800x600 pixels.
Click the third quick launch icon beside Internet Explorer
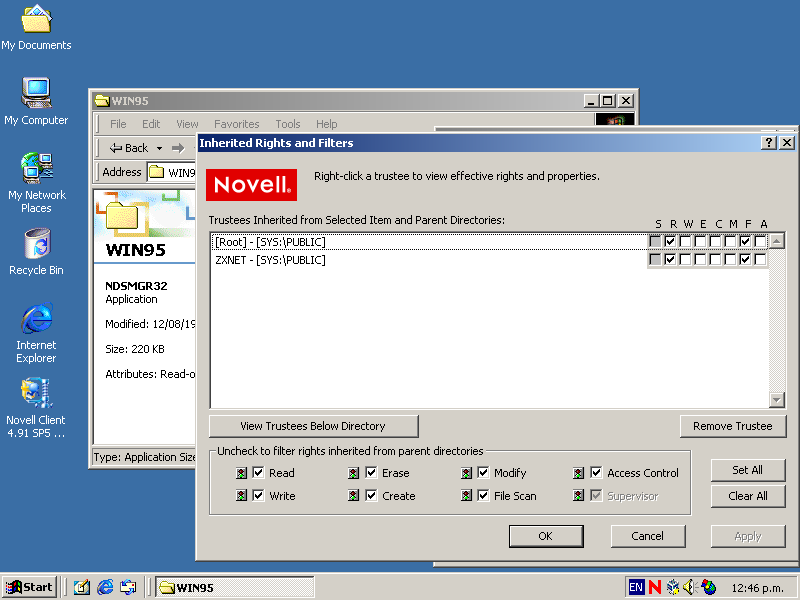128,587
